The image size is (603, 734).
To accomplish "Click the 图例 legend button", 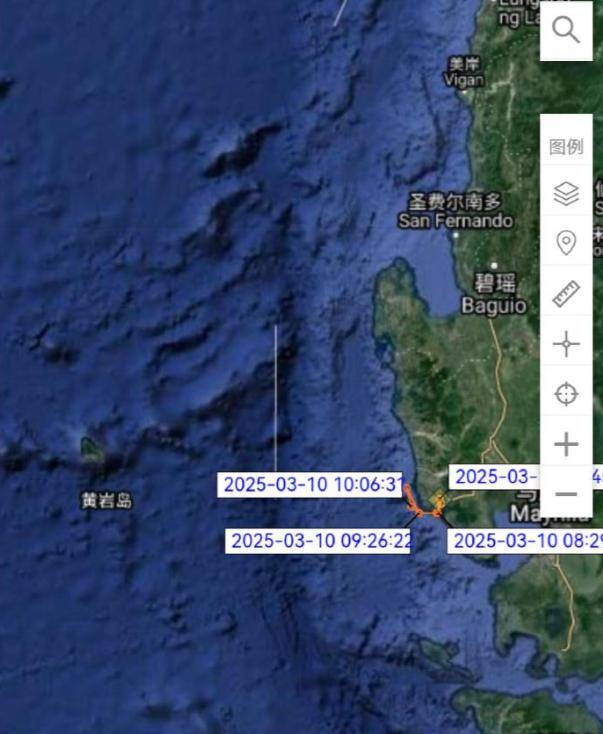I will point(566,147).
